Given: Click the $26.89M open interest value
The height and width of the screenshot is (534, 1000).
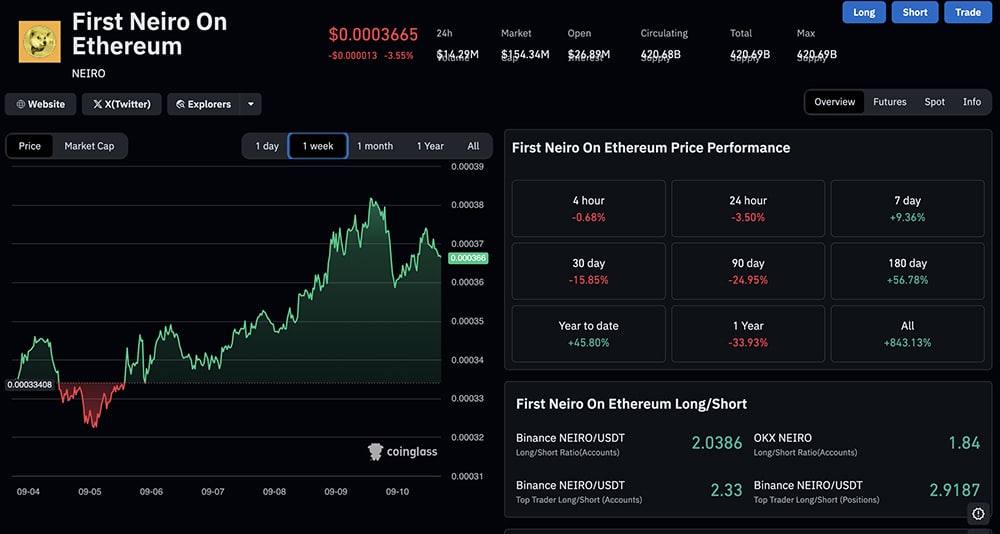Looking at the screenshot, I should [x=589, y=55].
